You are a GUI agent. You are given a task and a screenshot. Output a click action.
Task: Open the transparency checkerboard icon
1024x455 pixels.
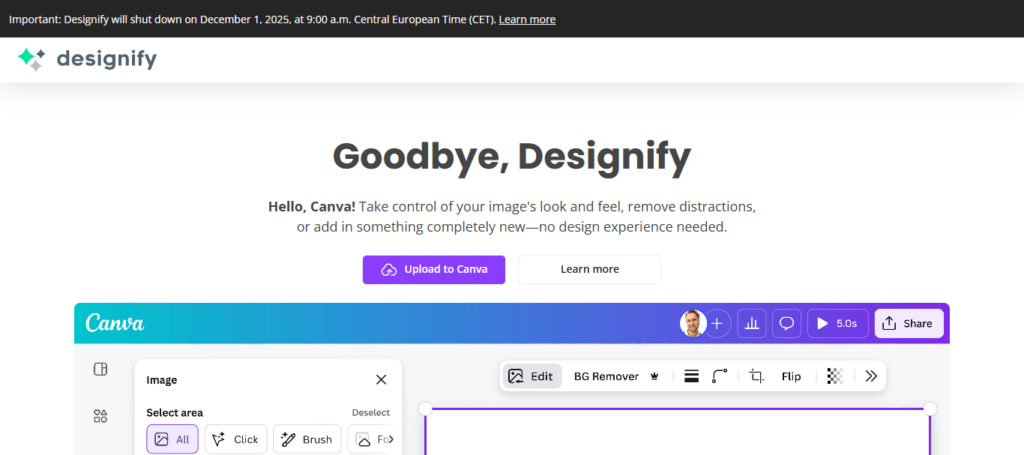(x=835, y=376)
